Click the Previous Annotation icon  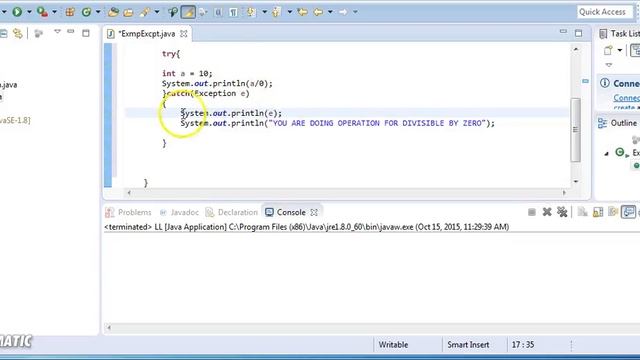coord(277,12)
